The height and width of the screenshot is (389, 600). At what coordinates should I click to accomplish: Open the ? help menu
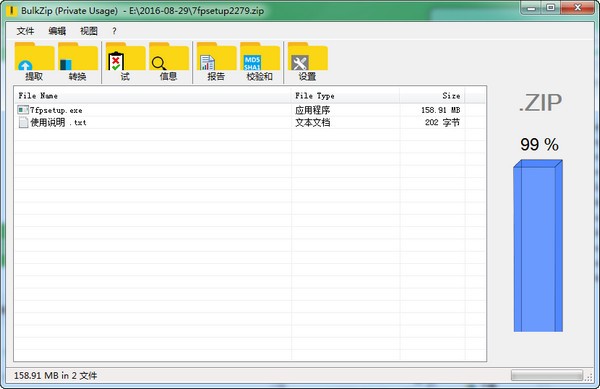point(114,31)
